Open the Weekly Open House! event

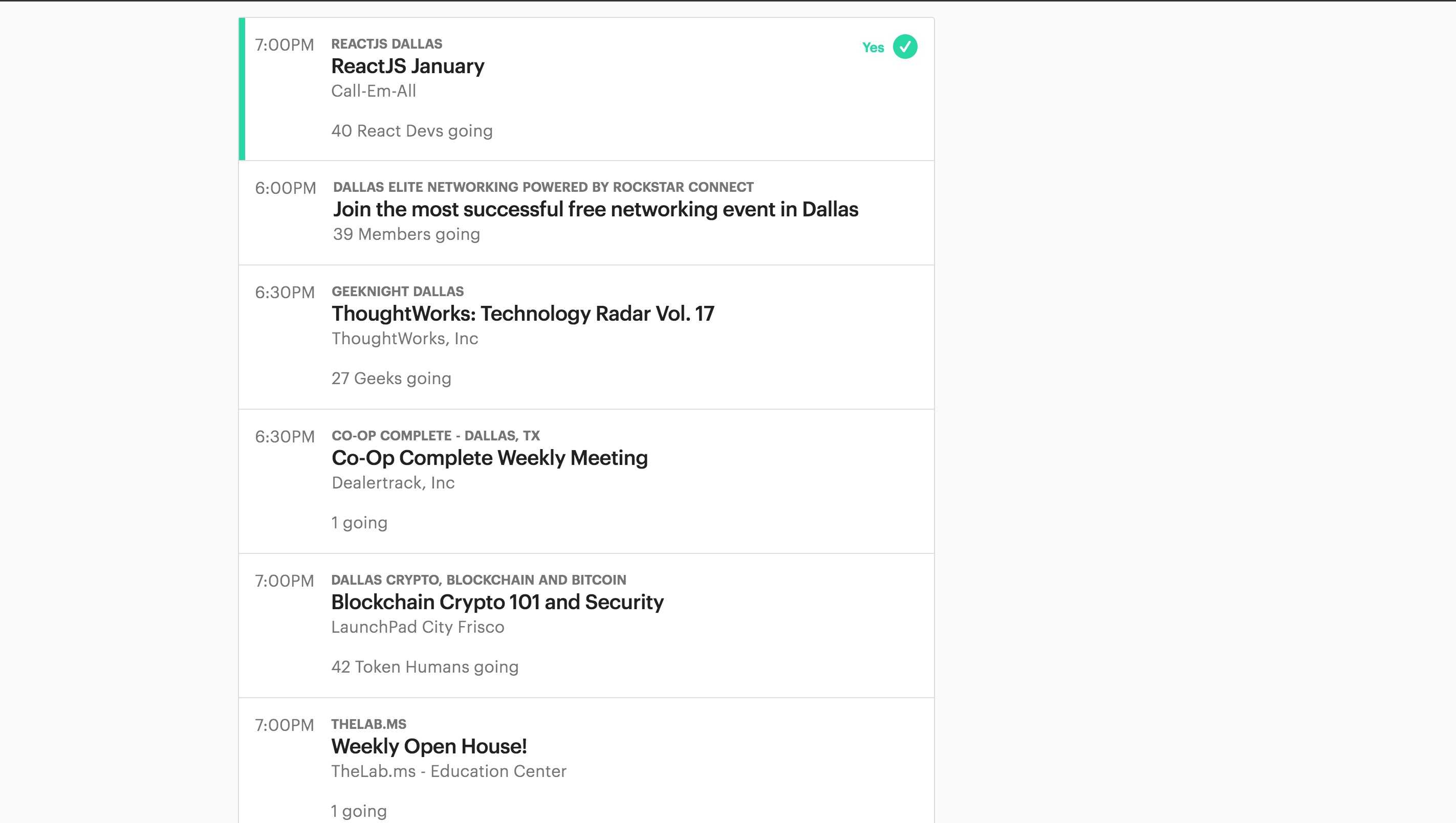pos(428,747)
